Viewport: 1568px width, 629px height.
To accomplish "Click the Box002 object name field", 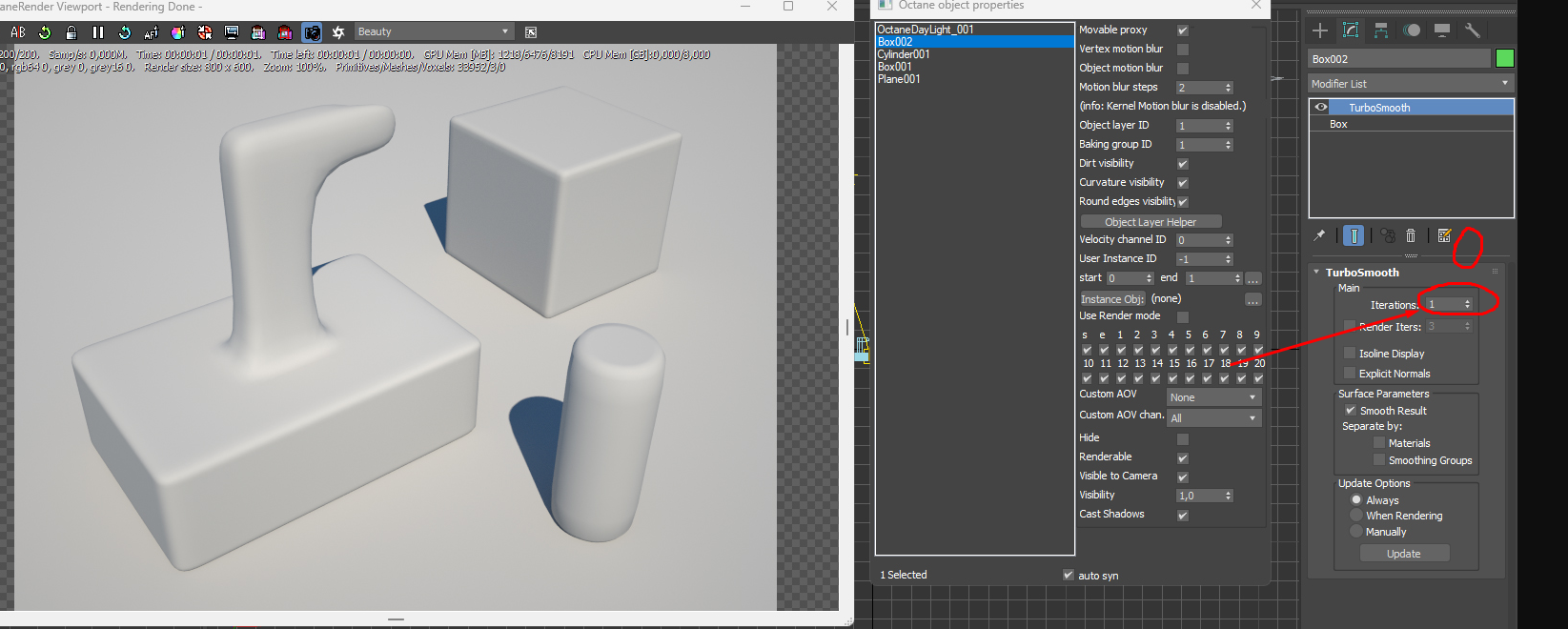I will pos(1399,59).
